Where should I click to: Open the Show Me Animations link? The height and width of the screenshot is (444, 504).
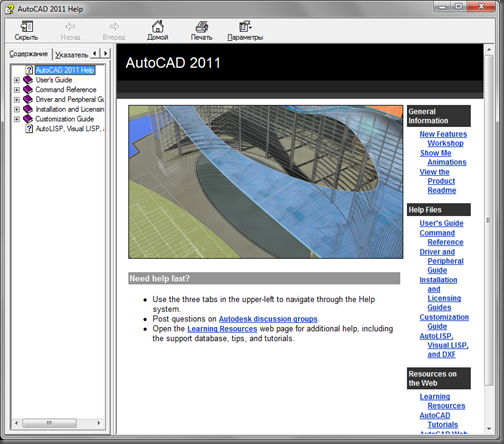point(443,158)
